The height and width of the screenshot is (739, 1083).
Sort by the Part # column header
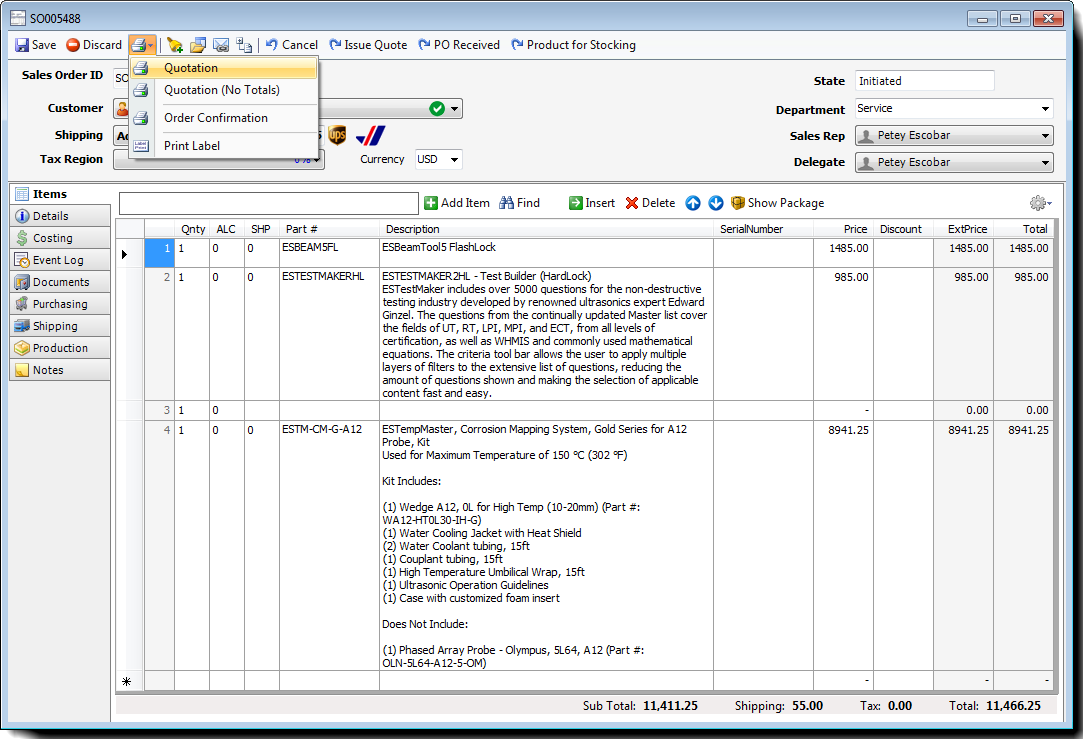pyautogui.click(x=329, y=229)
